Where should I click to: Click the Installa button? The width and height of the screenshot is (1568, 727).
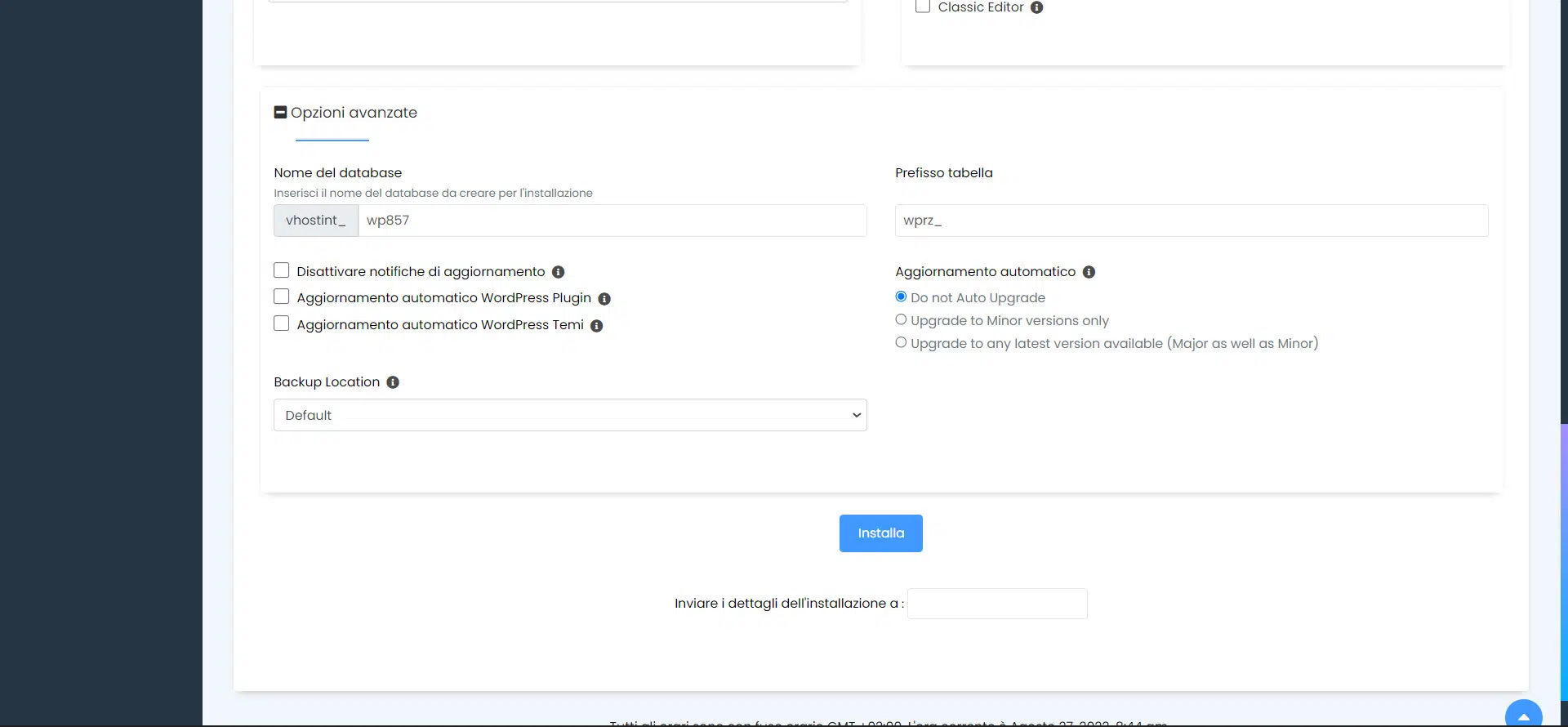[x=880, y=533]
